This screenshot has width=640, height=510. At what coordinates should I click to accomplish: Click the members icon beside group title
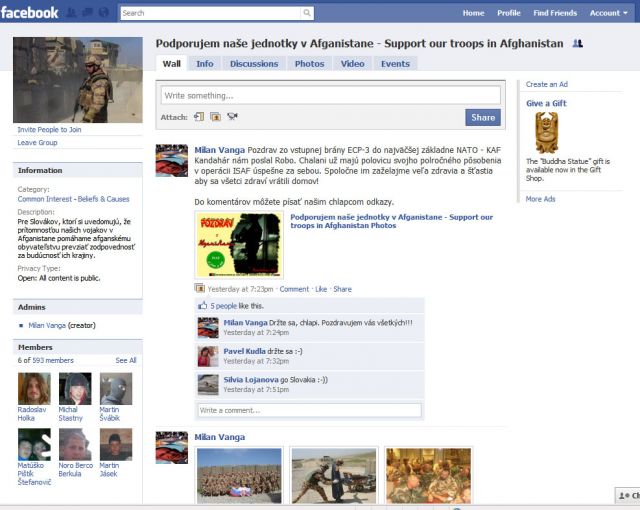(x=578, y=44)
